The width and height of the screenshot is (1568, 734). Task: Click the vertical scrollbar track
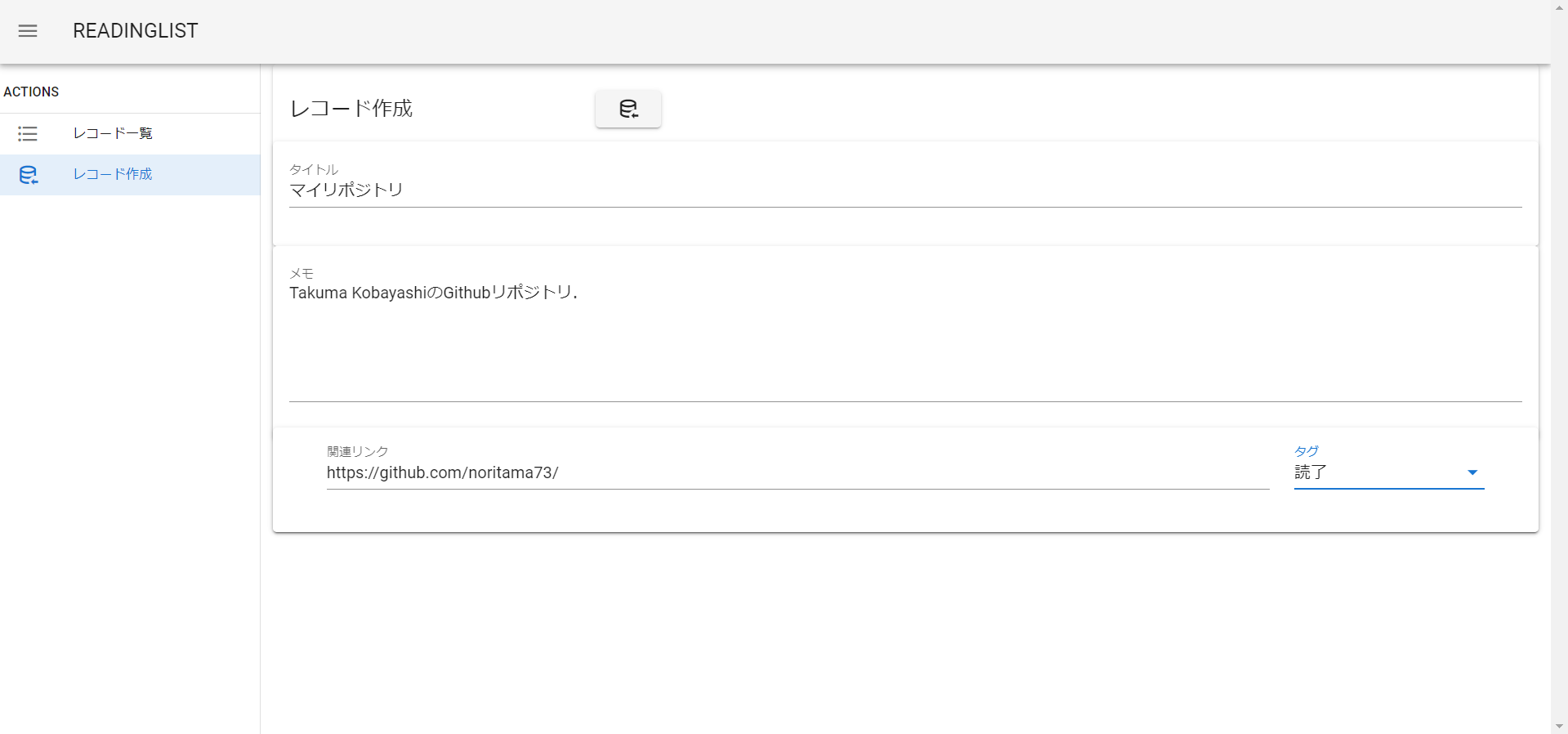click(1559, 368)
